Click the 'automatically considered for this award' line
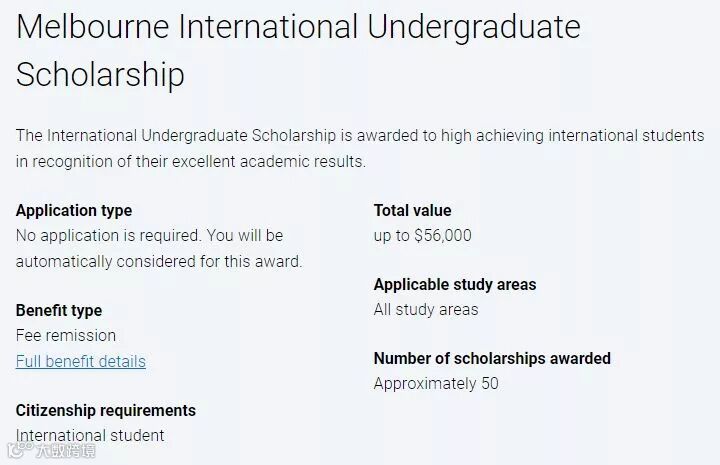 (159, 261)
